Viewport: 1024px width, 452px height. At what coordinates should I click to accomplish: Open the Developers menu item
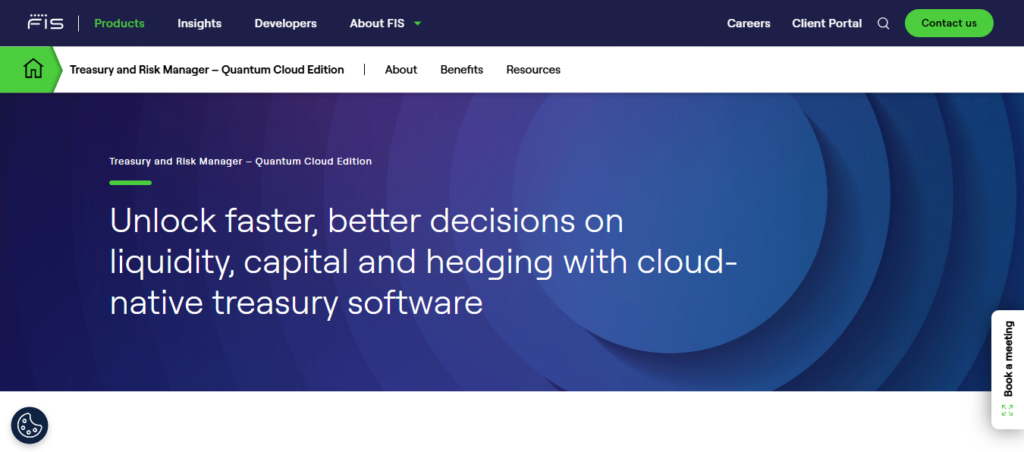285,23
